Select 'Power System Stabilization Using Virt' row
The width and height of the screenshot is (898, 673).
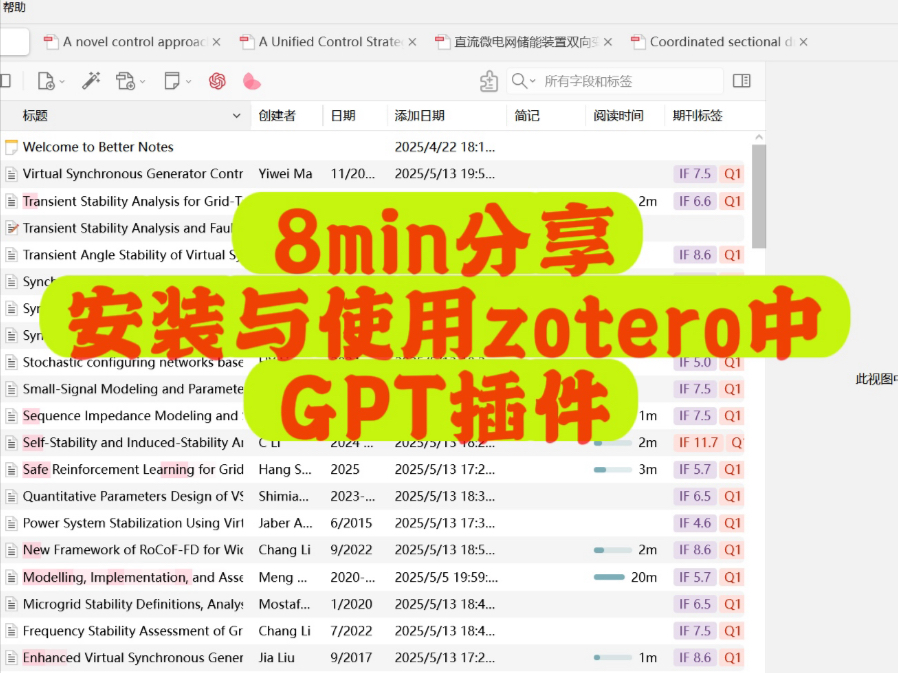point(372,524)
